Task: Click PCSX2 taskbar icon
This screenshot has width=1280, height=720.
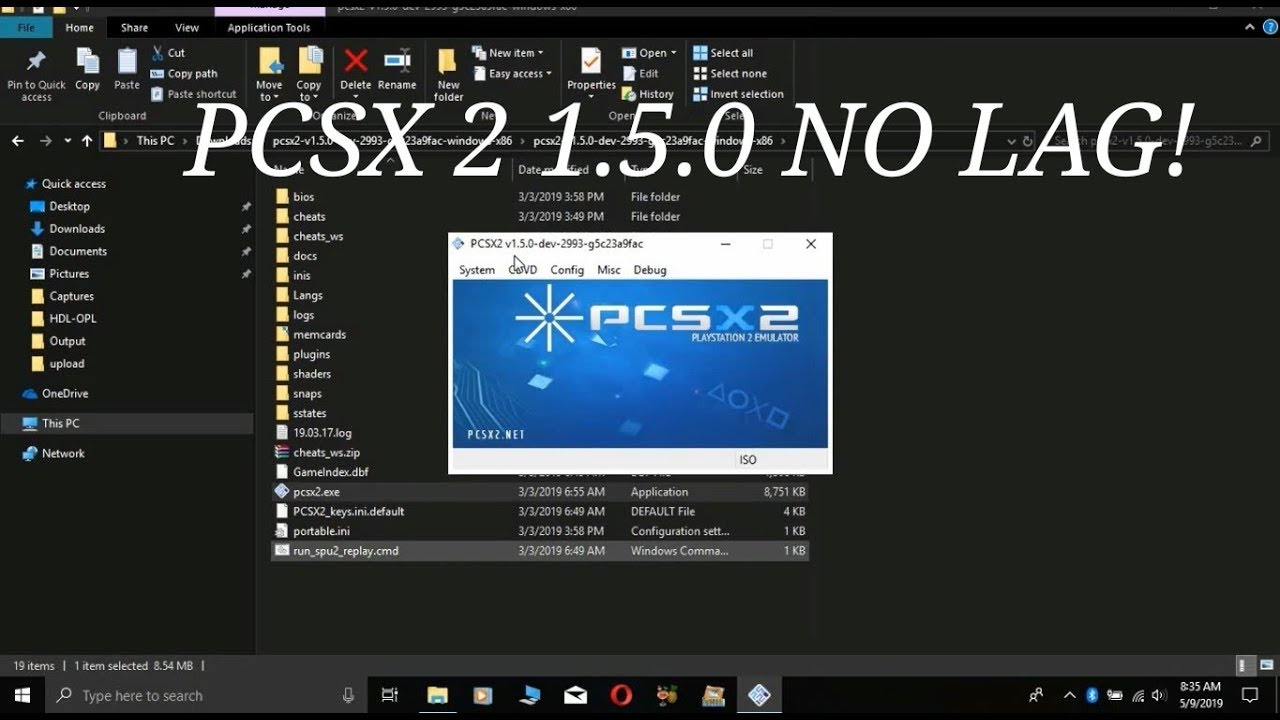Action: coord(759,695)
